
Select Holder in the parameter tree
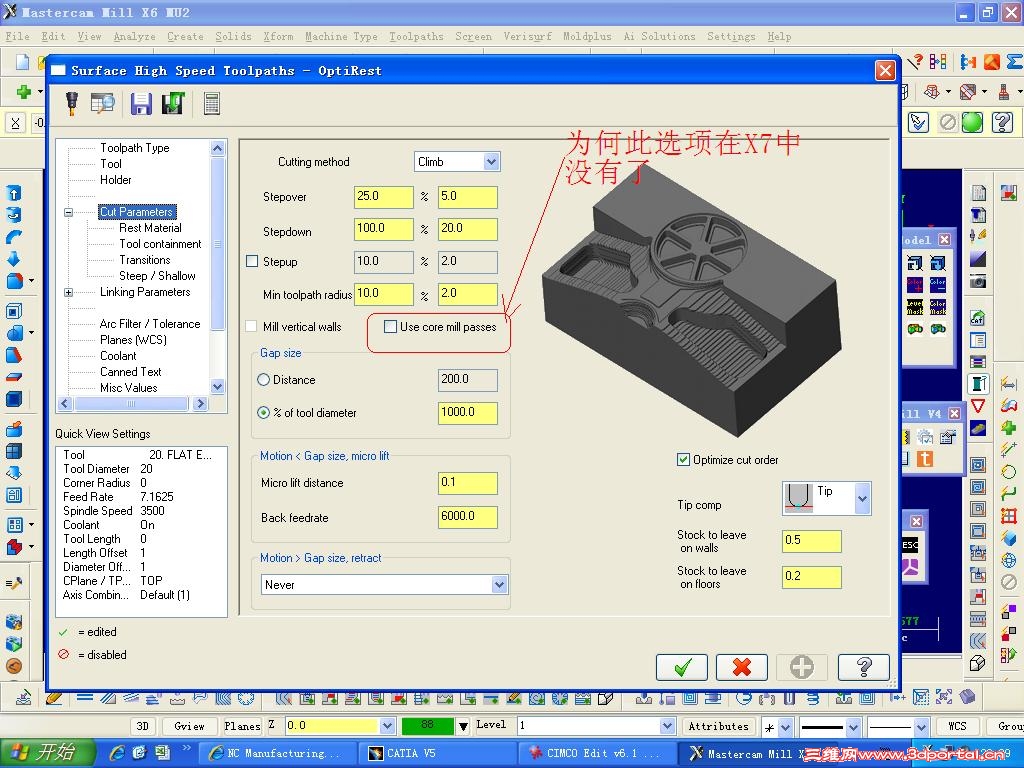[116, 180]
